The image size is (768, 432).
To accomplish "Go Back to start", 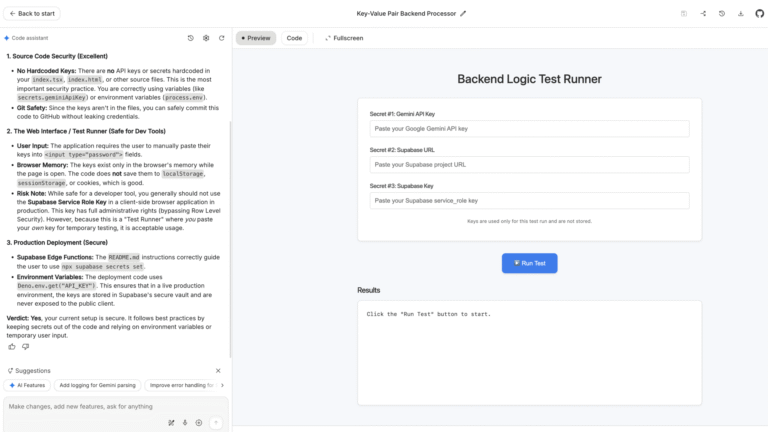I will tap(33, 14).
